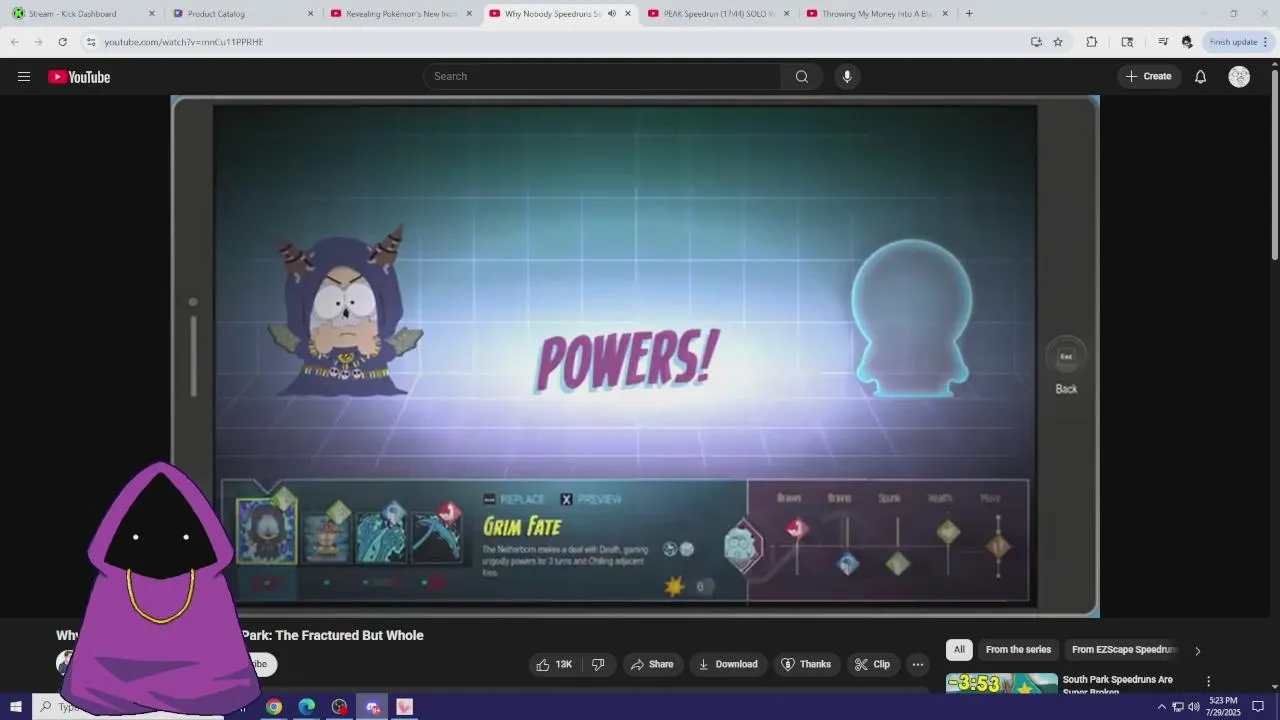Open Microsoft Edge from the taskbar
The image size is (1280, 720).
[307, 707]
